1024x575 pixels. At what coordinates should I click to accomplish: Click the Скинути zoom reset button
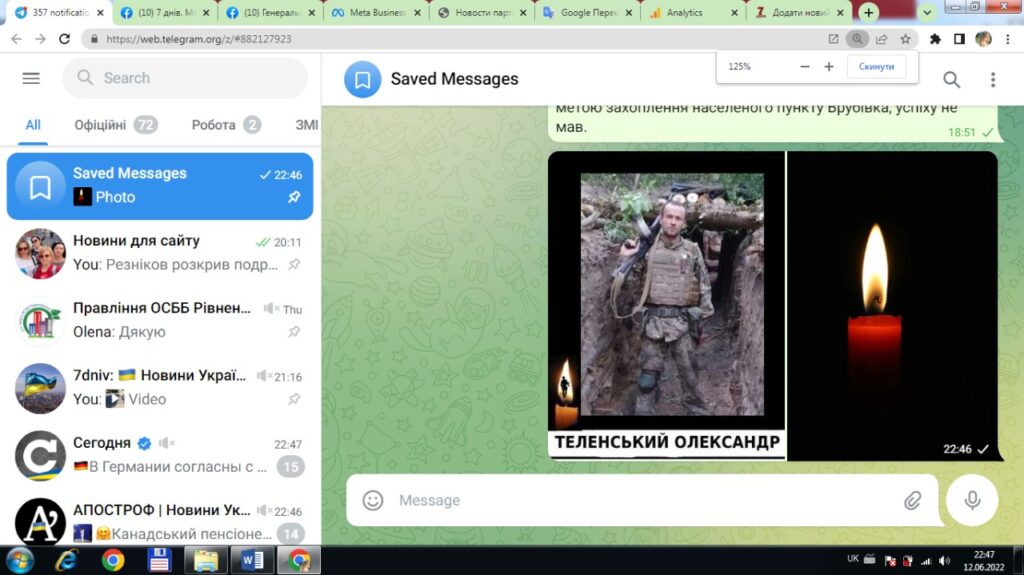click(876, 67)
